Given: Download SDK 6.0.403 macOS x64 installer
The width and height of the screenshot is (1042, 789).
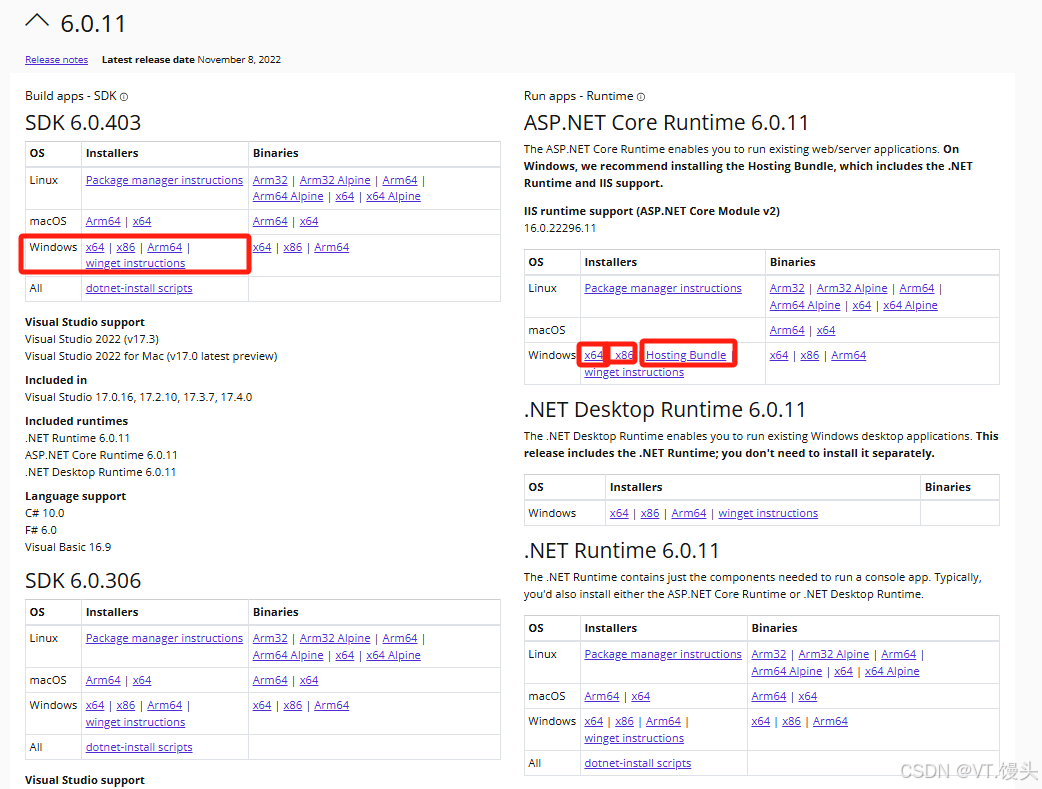Looking at the screenshot, I should coord(142,221).
